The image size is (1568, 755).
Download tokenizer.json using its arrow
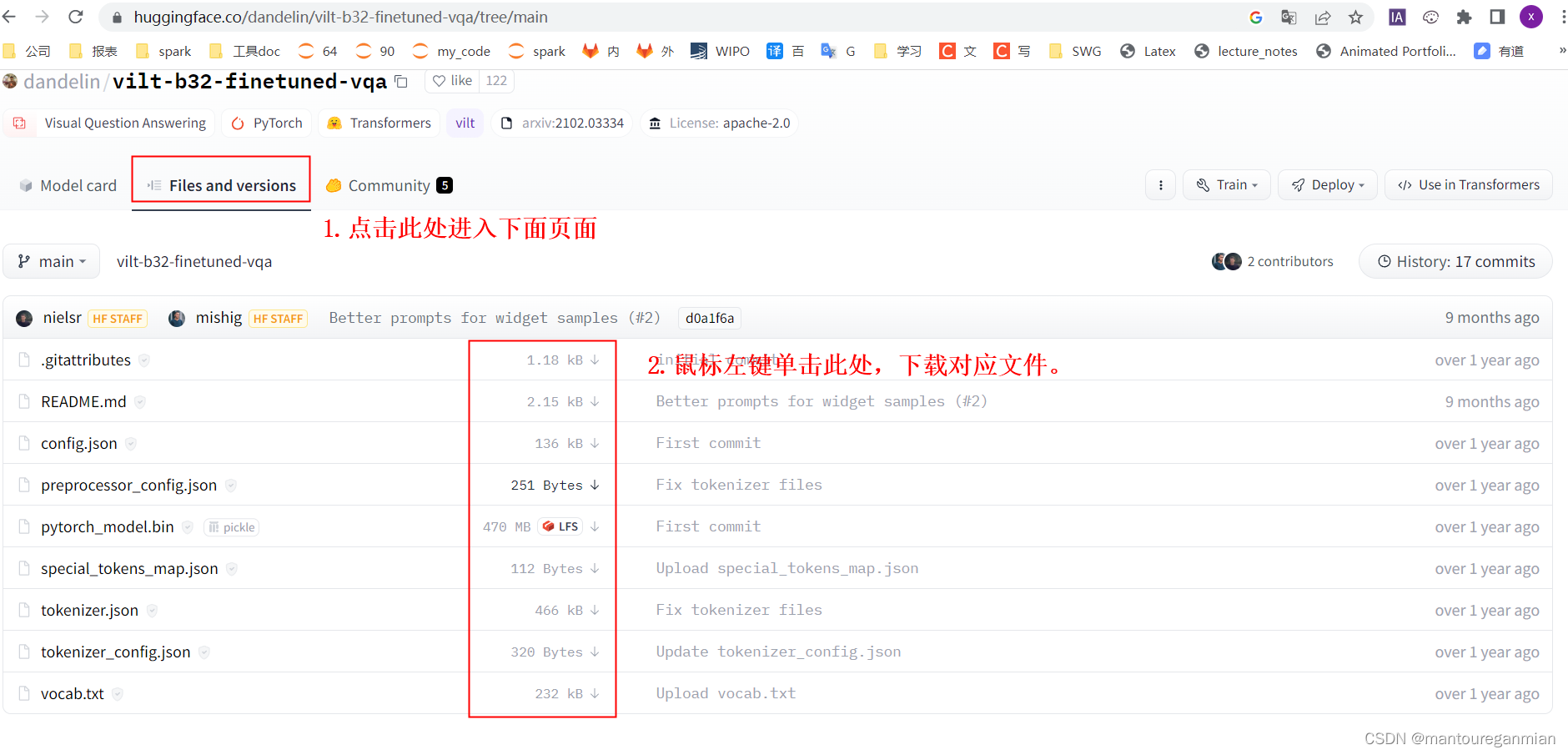tap(595, 610)
